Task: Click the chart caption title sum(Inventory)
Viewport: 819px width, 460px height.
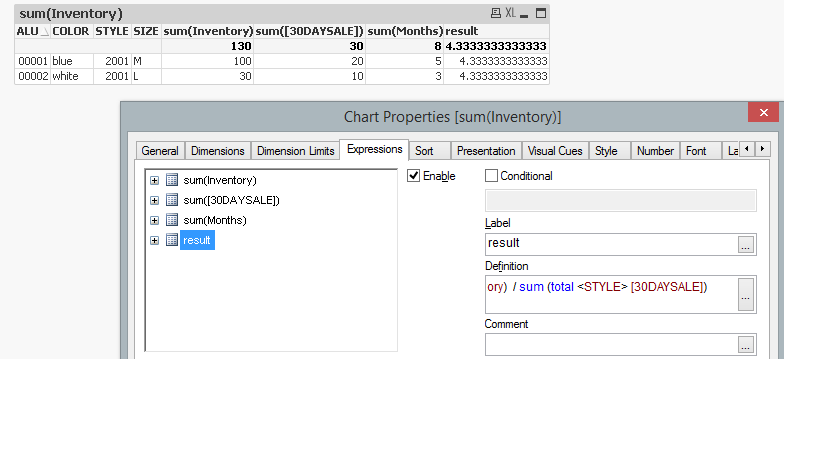Action: pos(71,14)
